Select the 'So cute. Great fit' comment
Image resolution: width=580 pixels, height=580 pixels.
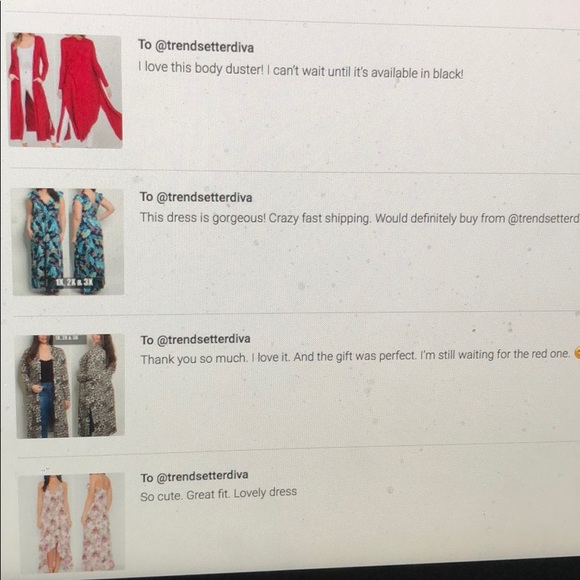pos(218,494)
